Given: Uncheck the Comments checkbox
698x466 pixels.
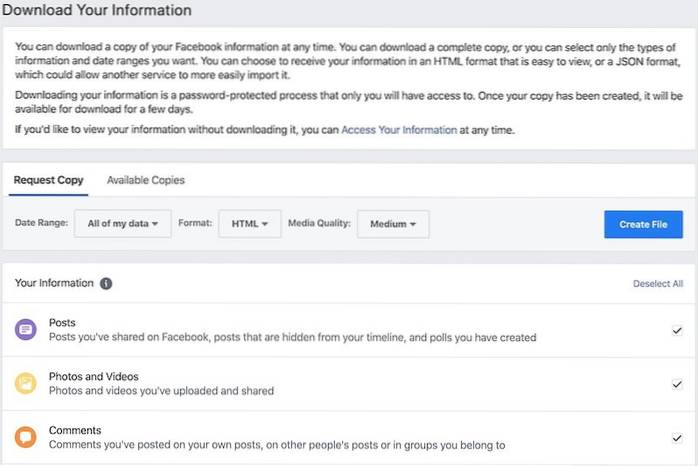Looking at the screenshot, I should click(677, 438).
